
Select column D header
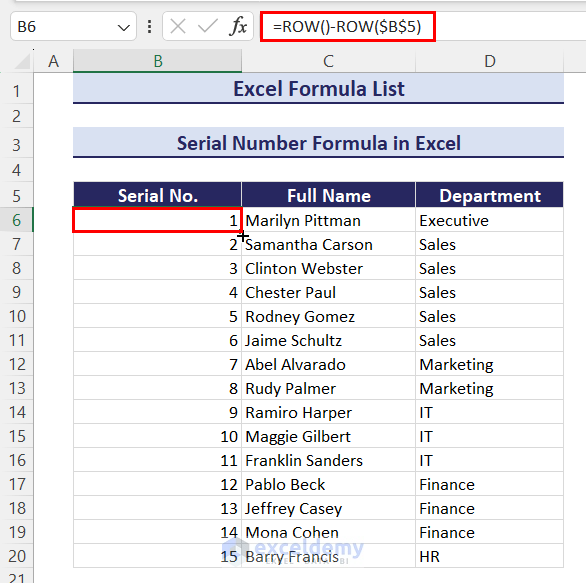[x=490, y=61]
